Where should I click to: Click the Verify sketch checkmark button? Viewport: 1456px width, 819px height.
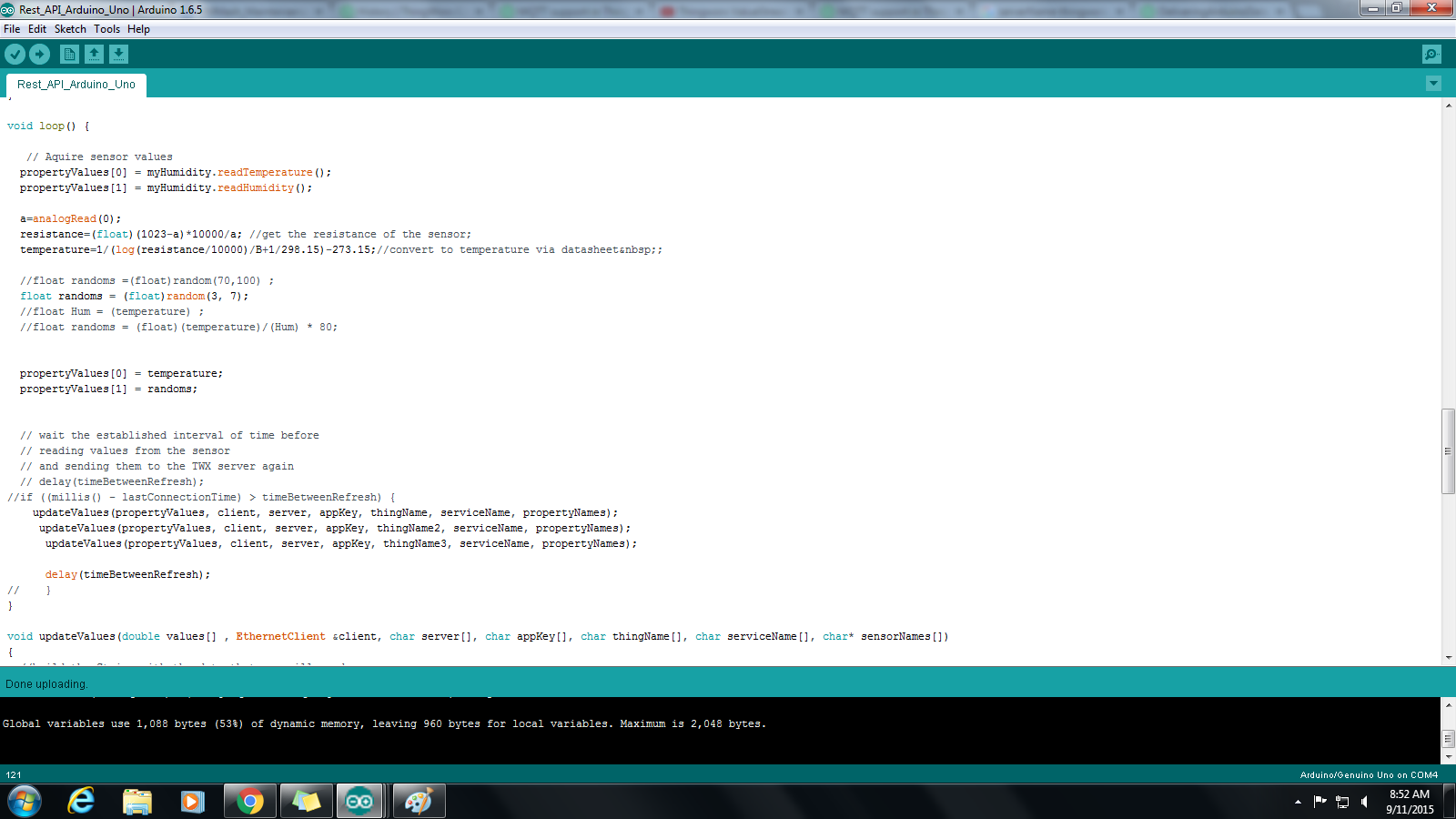[15, 55]
